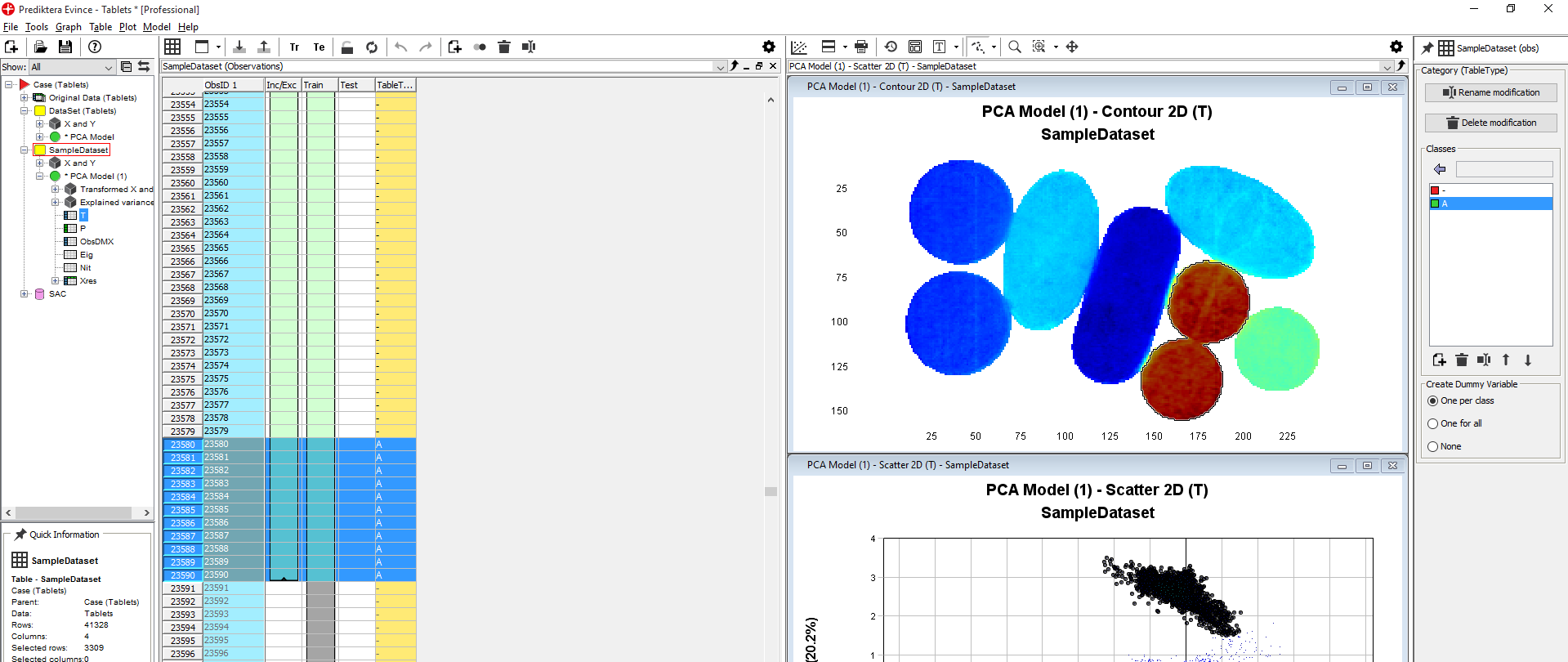Select the magnifier zoom tool in plot toolbar

pos(1014,47)
